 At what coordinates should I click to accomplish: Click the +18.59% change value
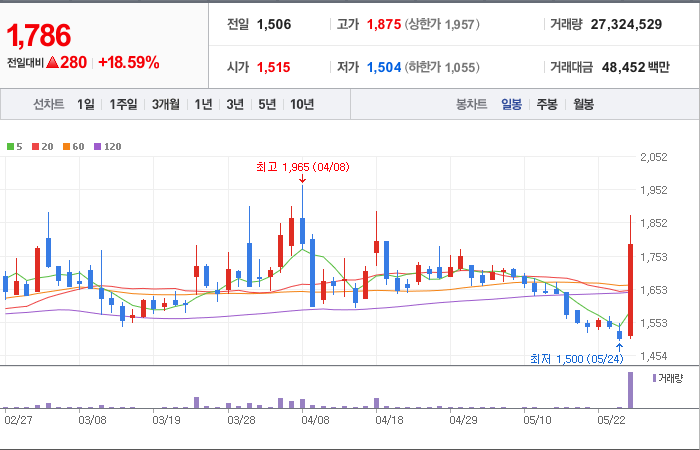pos(129,62)
